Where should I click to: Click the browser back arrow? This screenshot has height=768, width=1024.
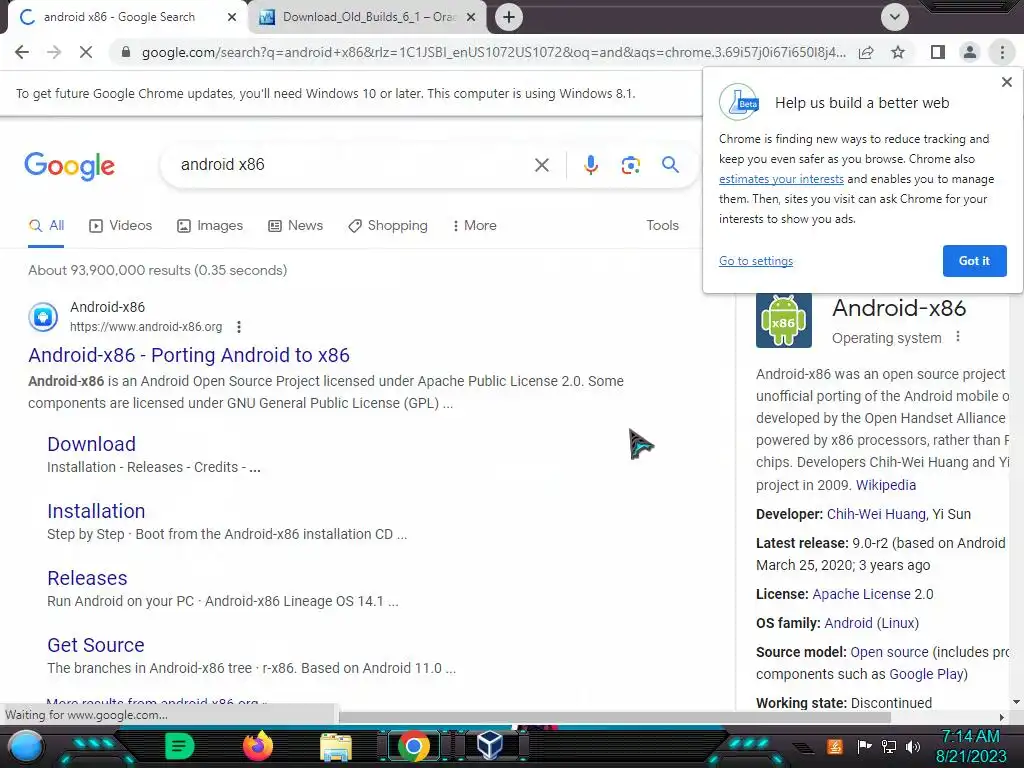[22, 52]
